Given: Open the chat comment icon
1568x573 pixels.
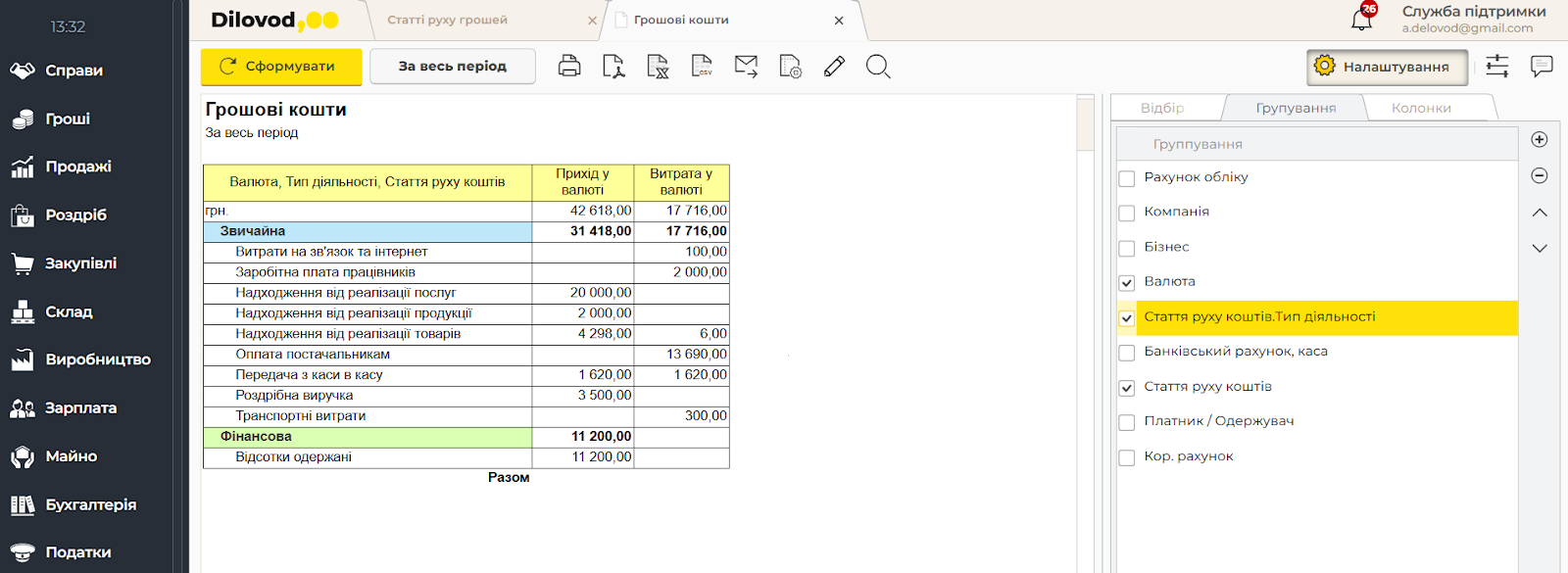Looking at the screenshot, I should click(1542, 67).
